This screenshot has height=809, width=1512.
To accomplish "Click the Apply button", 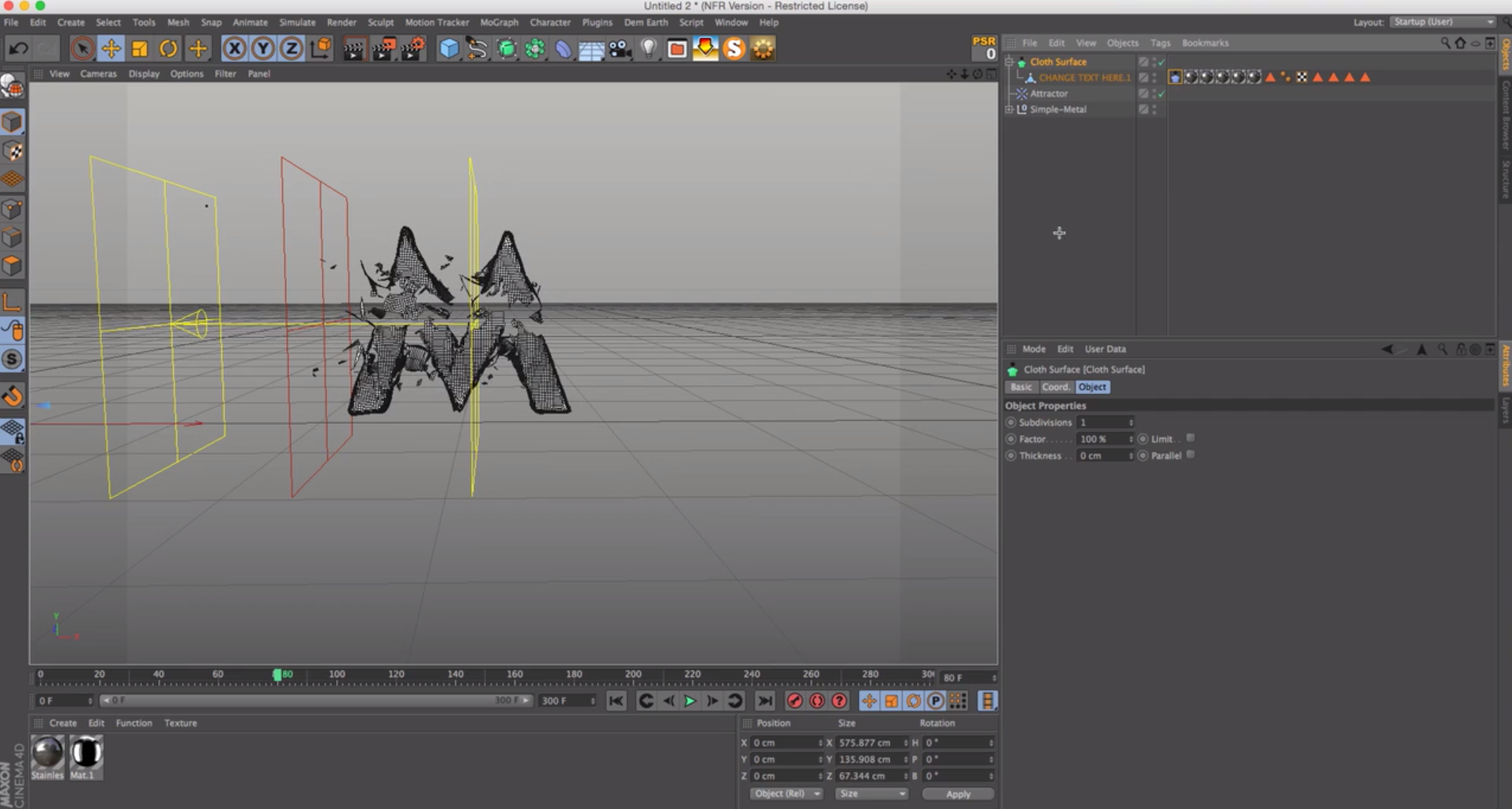I will click(958, 793).
